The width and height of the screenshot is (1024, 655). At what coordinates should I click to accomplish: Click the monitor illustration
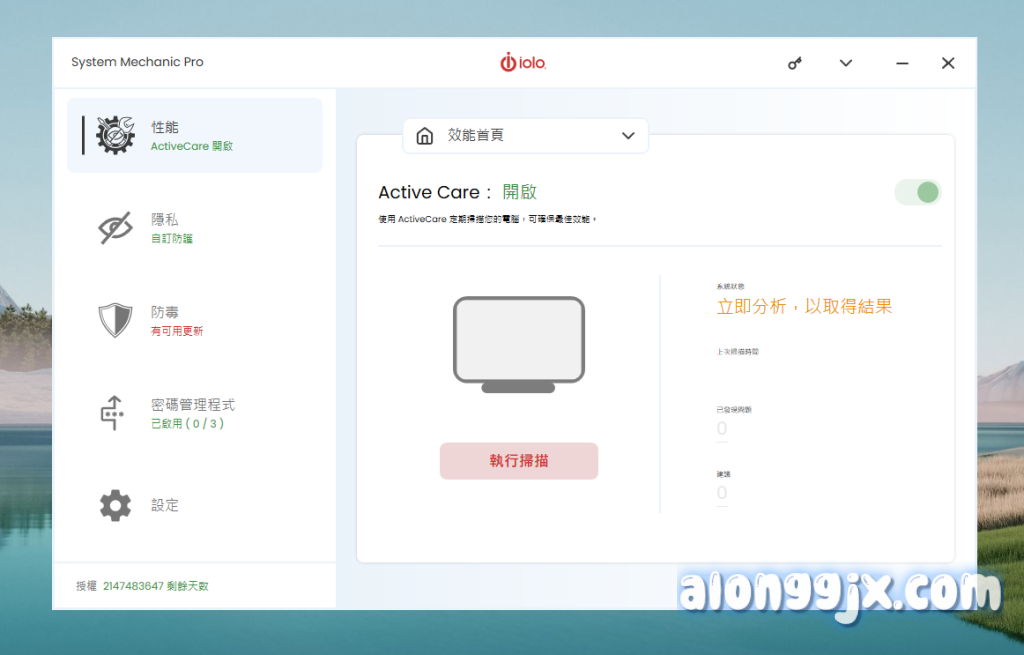(519, 344)
